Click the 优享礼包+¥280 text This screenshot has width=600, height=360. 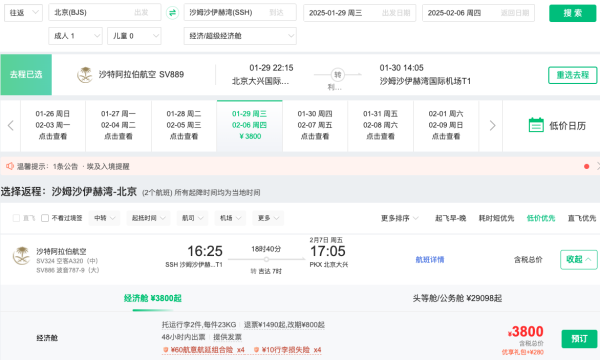tap(522, 352)
